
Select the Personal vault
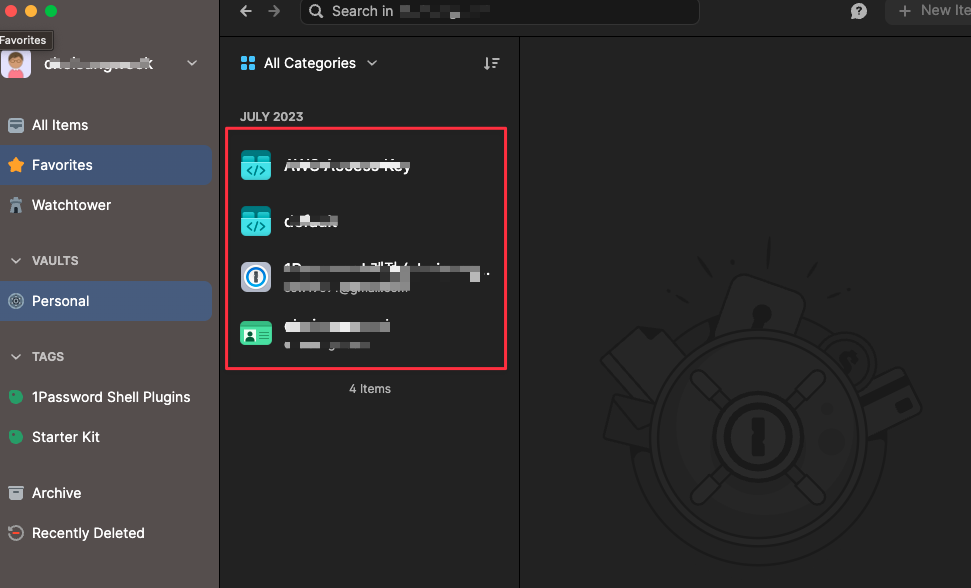106,301
